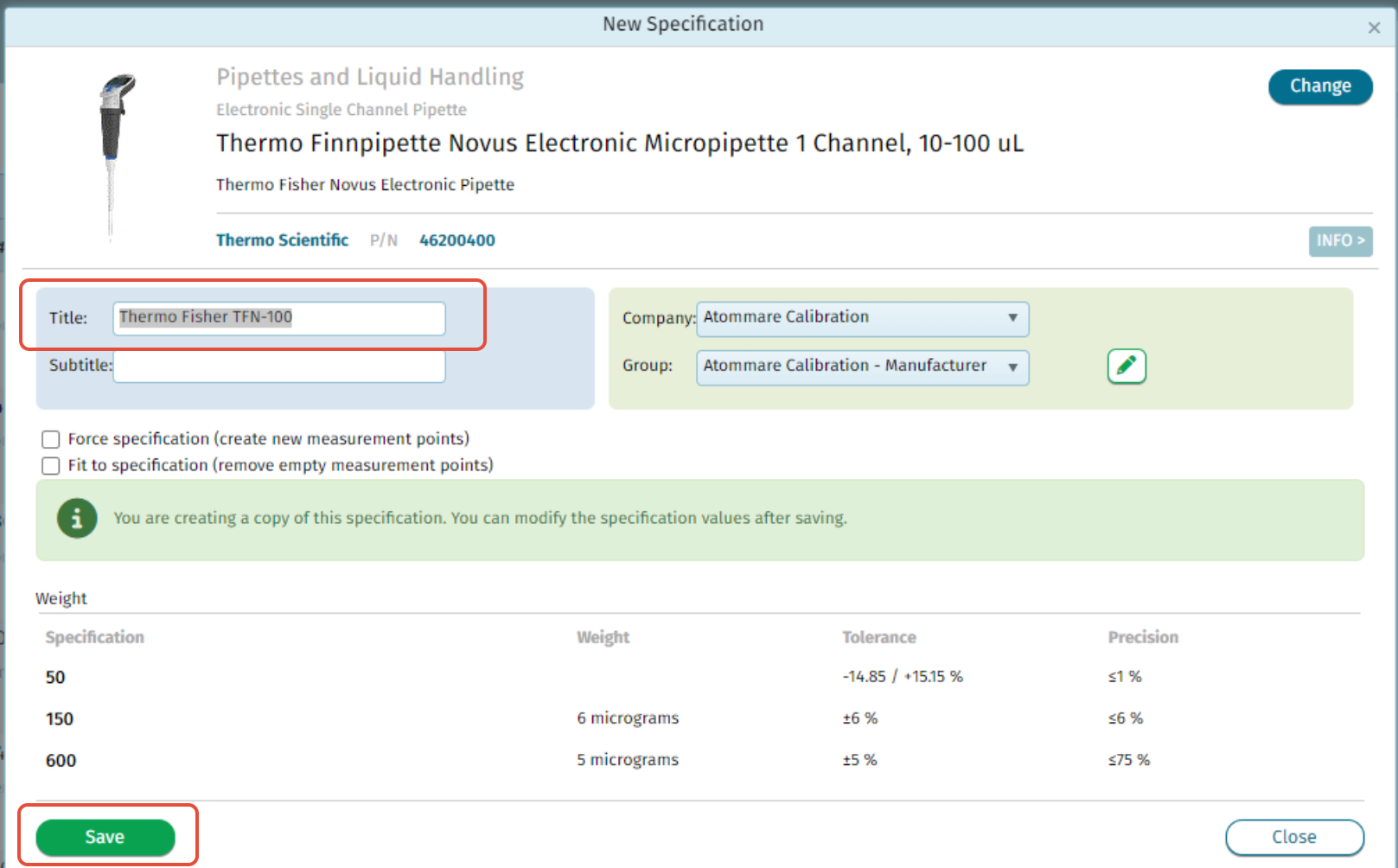The height and width of the screenshot is (868, 1398).
Task: Click the green info circle icon
Action: click(x=77, y=518)
